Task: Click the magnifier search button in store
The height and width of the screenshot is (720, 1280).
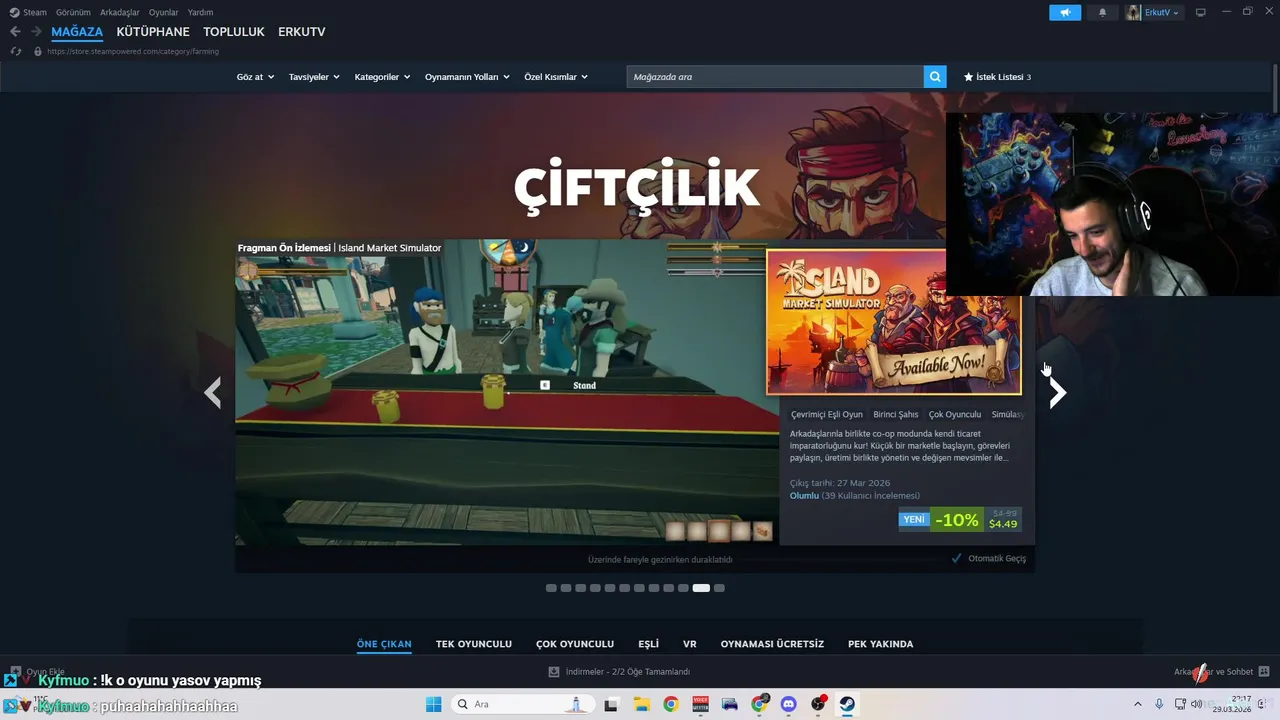Action: [935, 77]
